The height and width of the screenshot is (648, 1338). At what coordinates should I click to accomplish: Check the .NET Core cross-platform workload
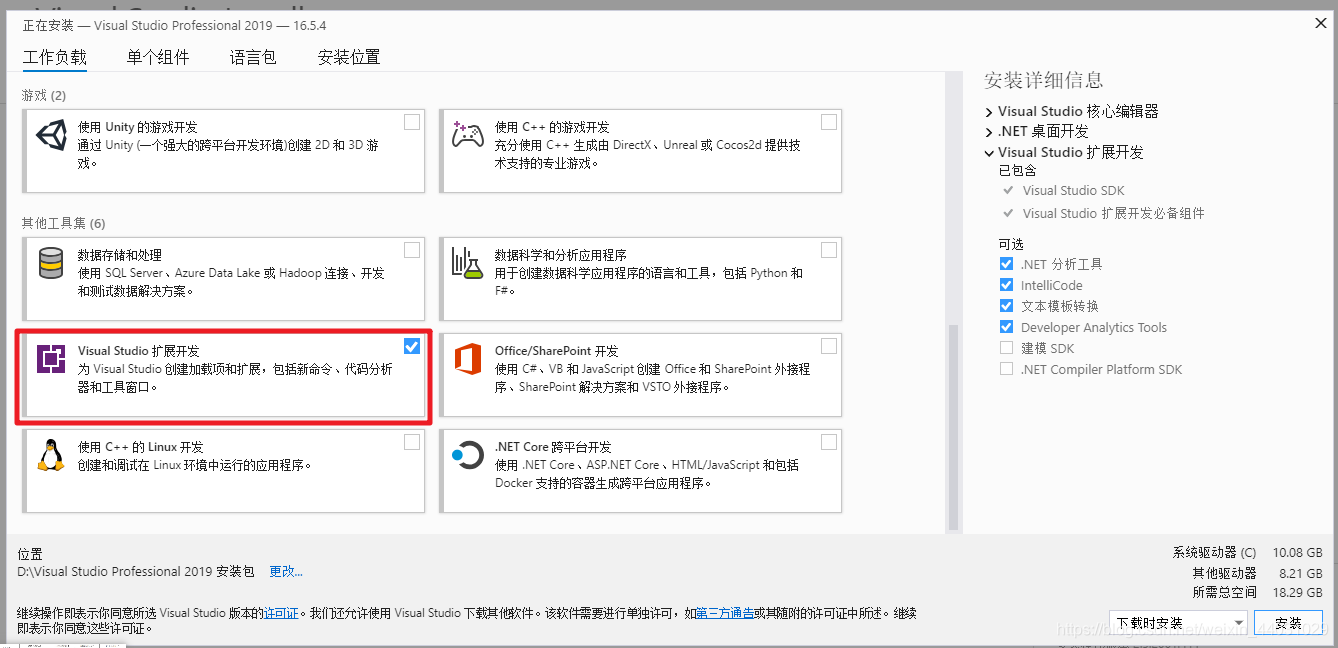[829, 442]
